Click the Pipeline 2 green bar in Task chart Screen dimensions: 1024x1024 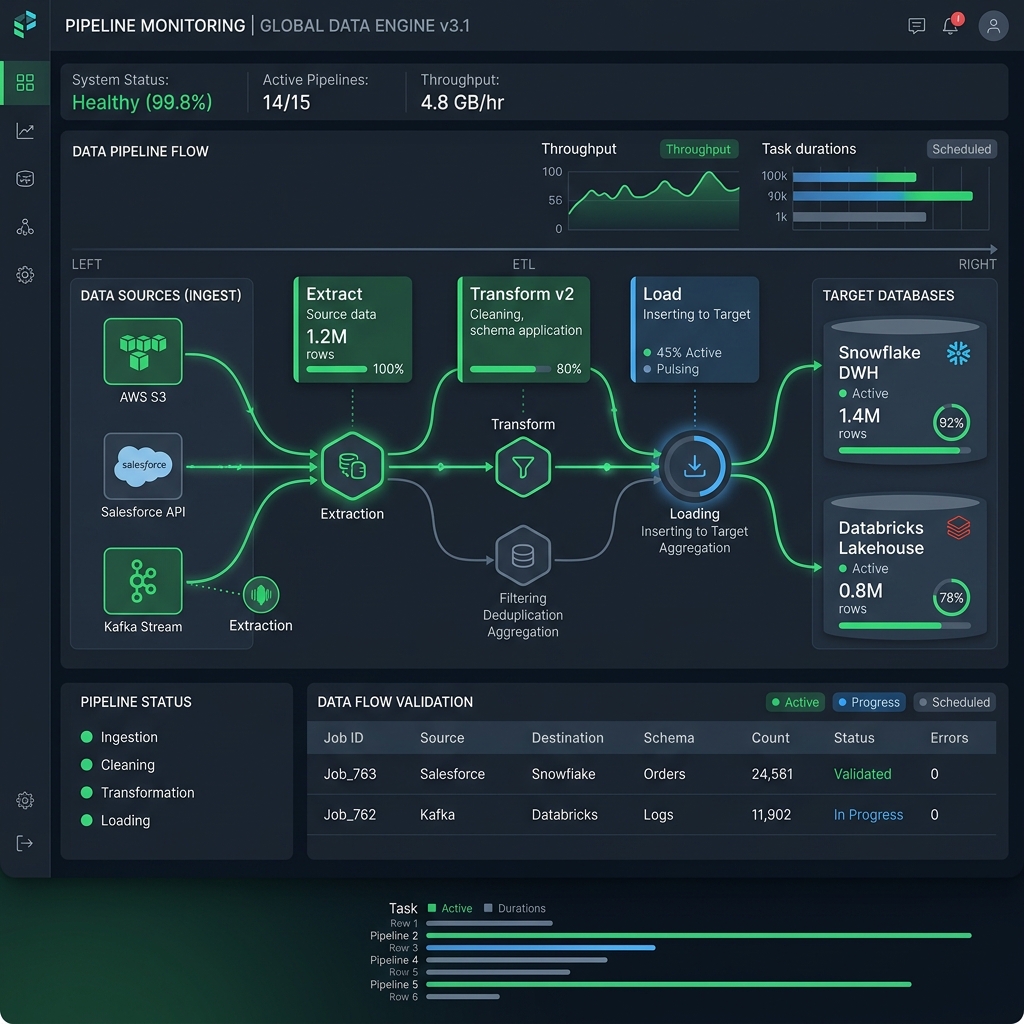(699, 935)
